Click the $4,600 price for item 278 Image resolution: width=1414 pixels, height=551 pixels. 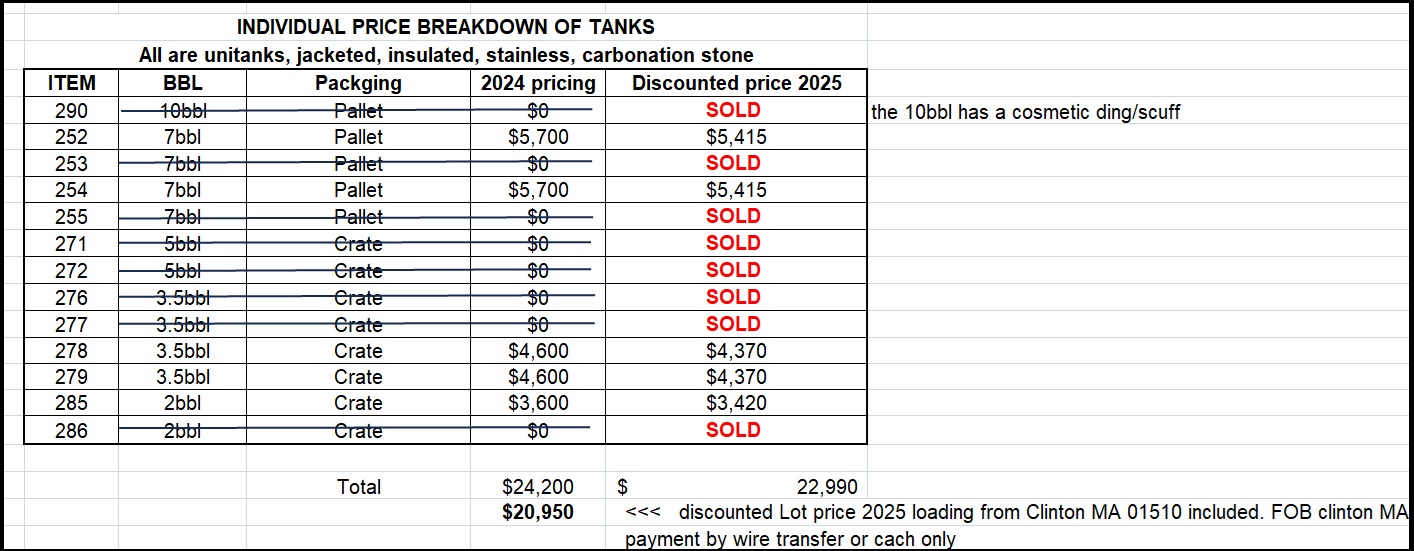coord(538,351)
